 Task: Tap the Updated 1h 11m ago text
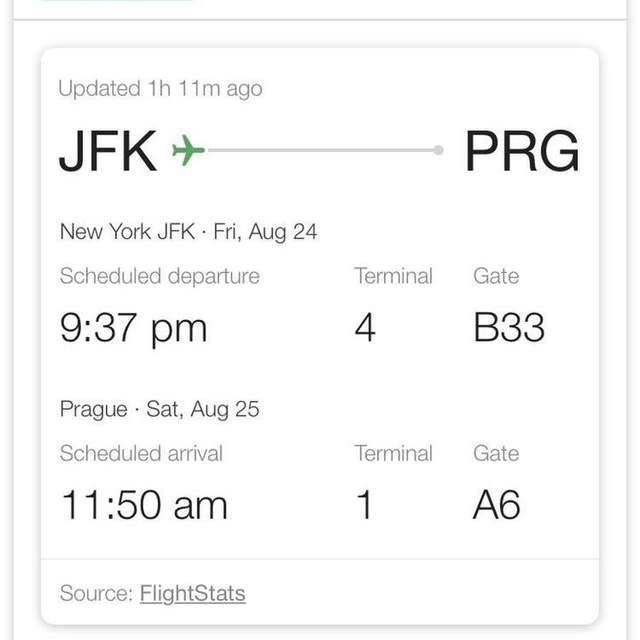(160, 89)
